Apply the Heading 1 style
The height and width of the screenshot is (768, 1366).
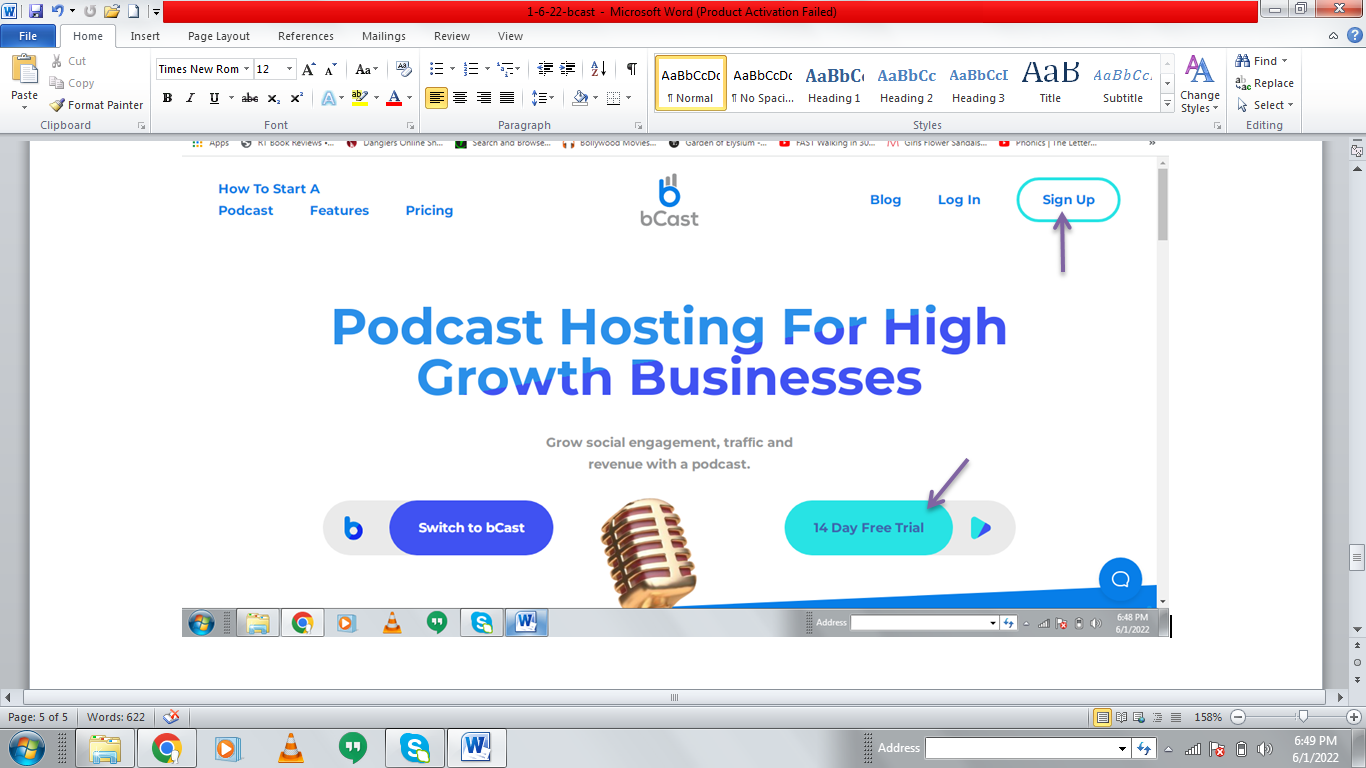pos(834,83)
